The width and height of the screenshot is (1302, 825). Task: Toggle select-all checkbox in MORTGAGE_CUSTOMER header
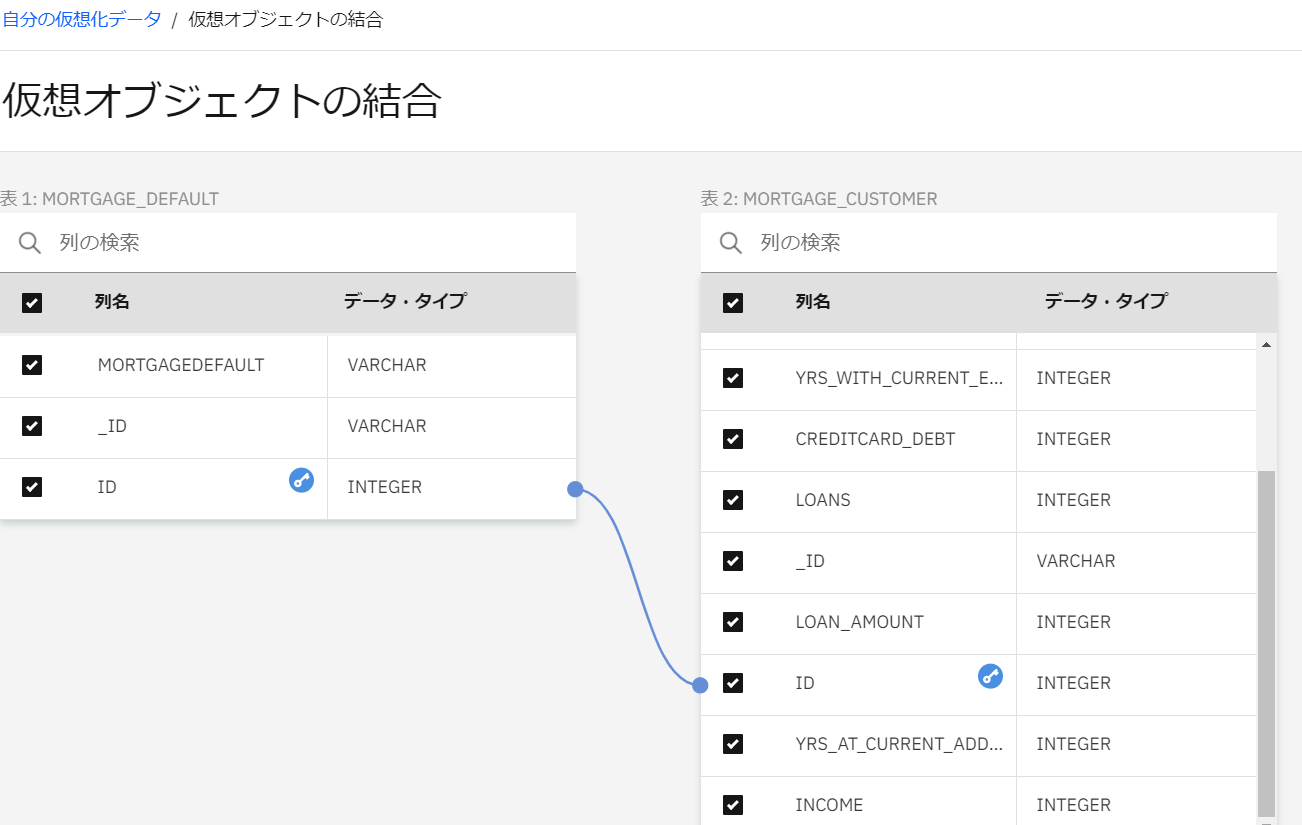[x=733, y=303]
